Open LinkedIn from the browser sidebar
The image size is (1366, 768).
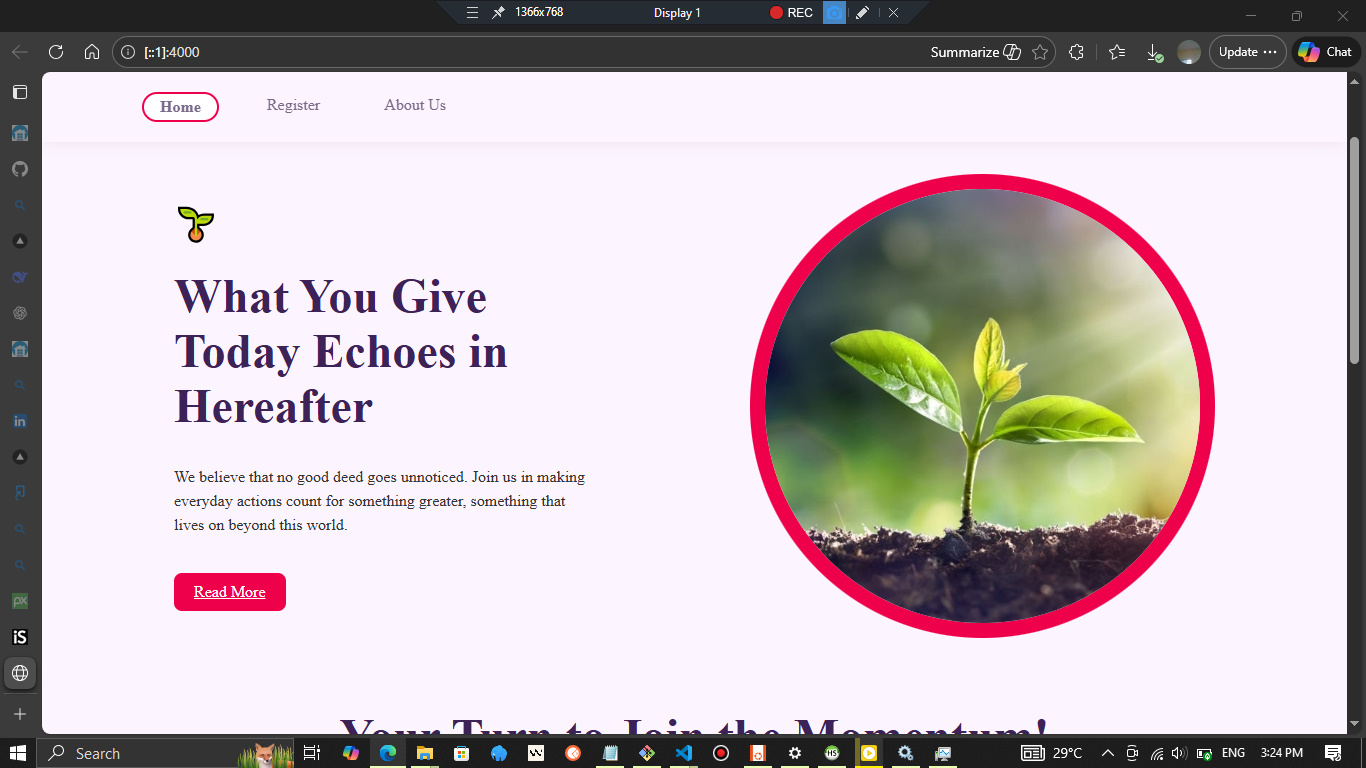19,420
